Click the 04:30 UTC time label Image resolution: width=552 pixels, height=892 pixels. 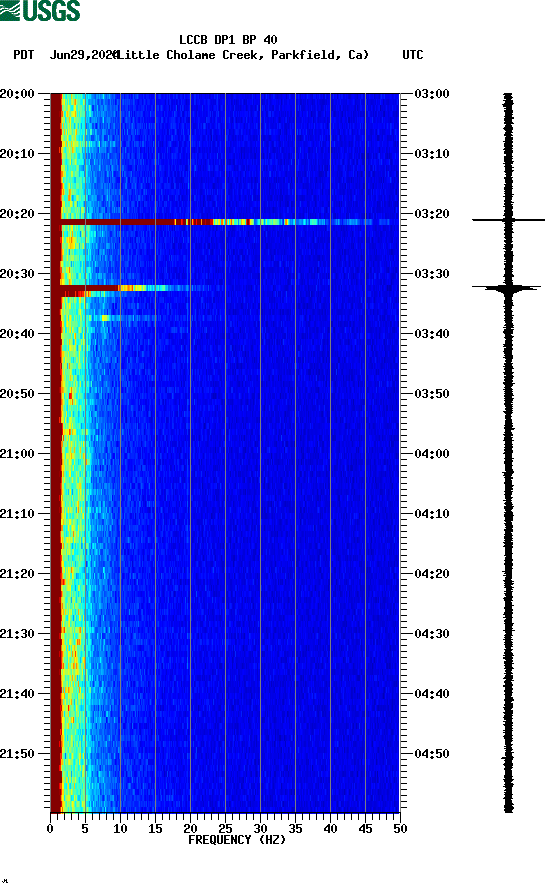point(432,634)
